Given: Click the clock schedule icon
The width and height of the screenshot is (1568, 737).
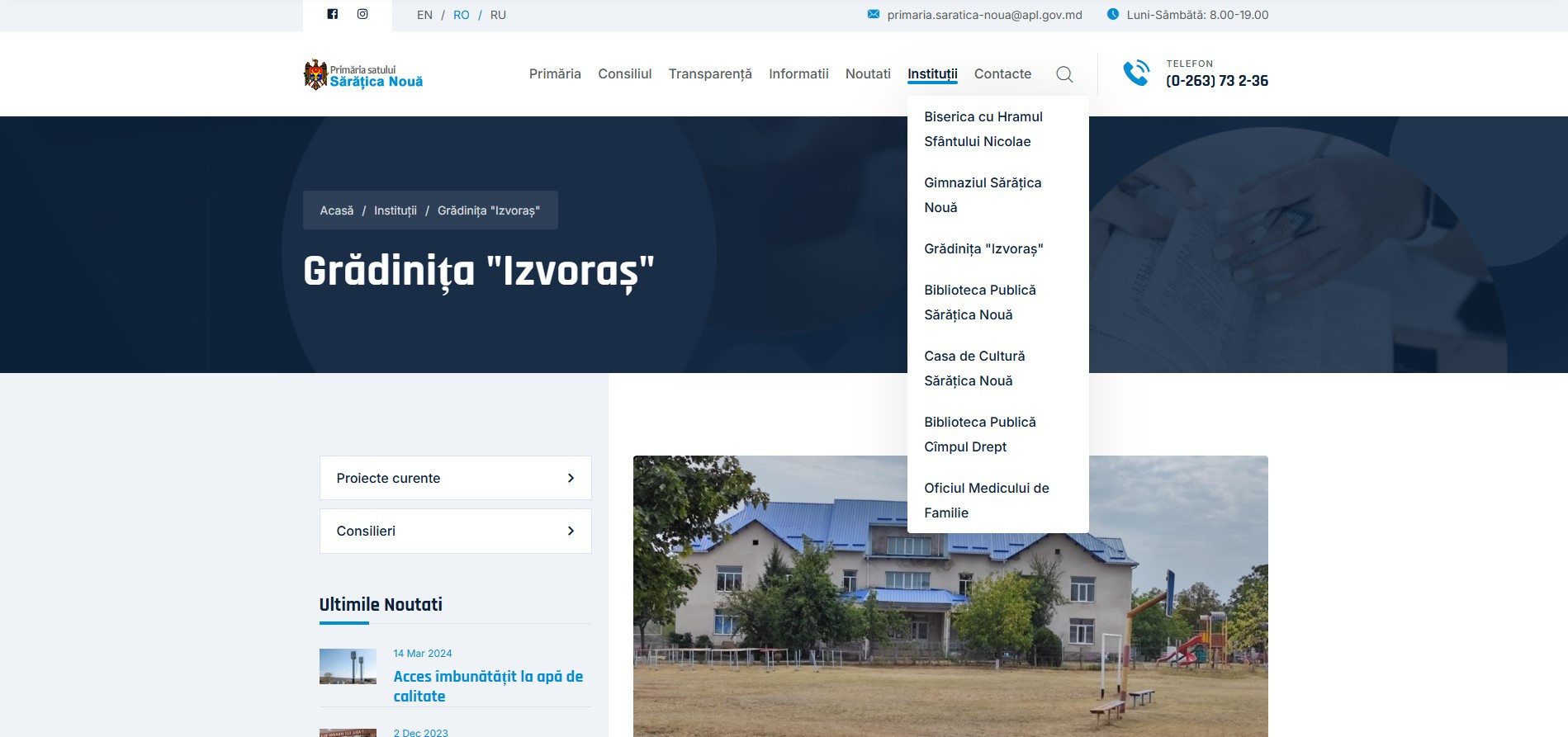Looking at the screenshot, I should [x=1112, y=15].
